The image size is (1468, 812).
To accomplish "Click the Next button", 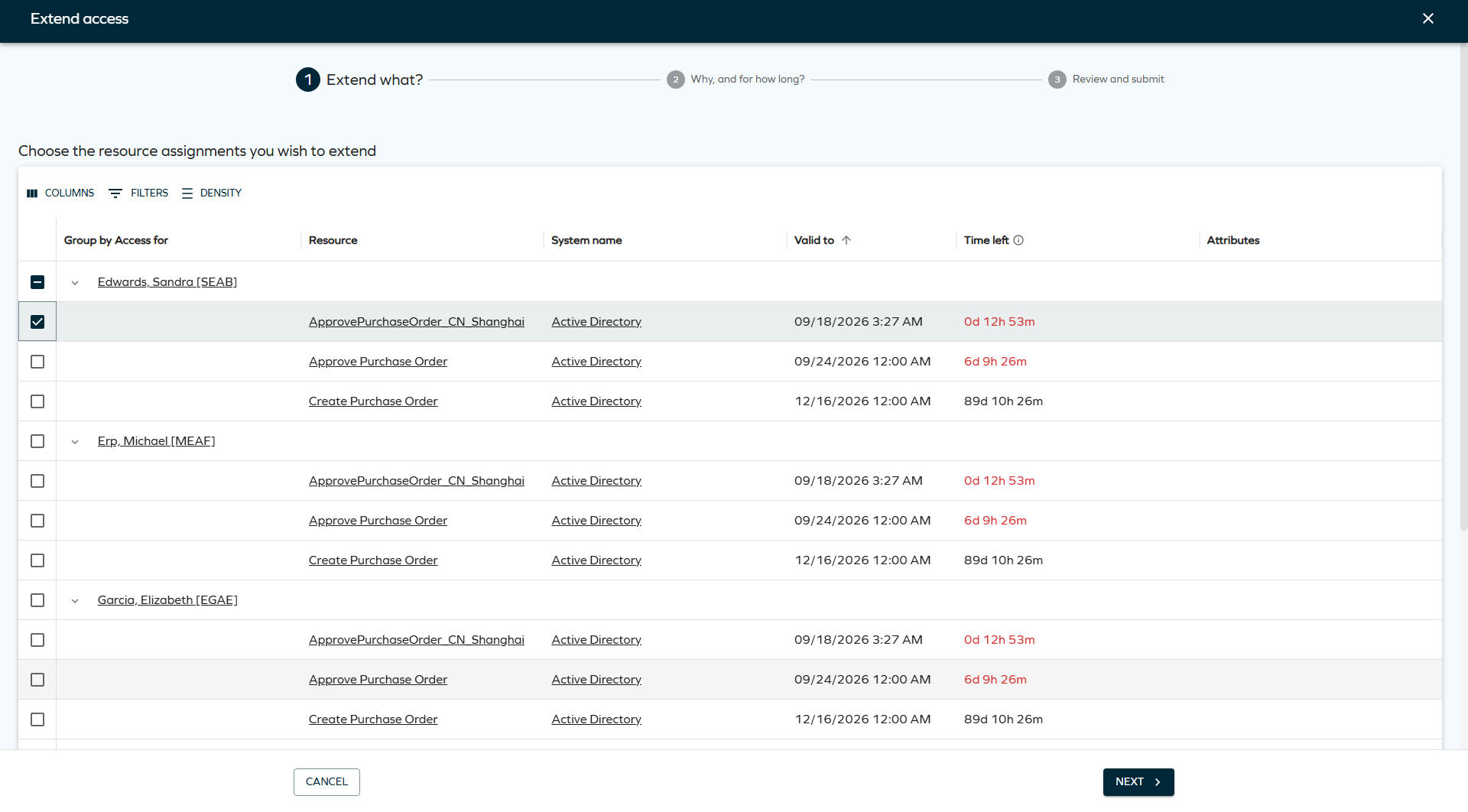I will click(x=1138, y=781).
